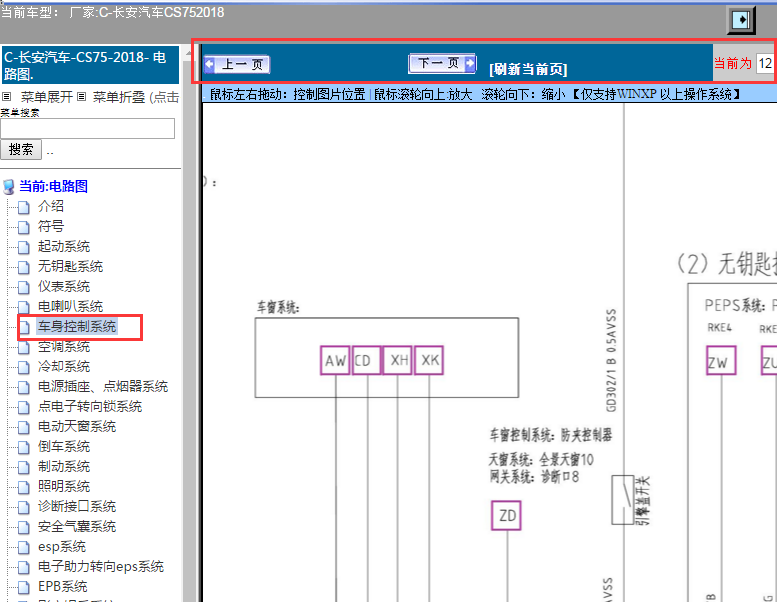
Task: Click the exit door icon at top right
Action: tap(741, 20)
